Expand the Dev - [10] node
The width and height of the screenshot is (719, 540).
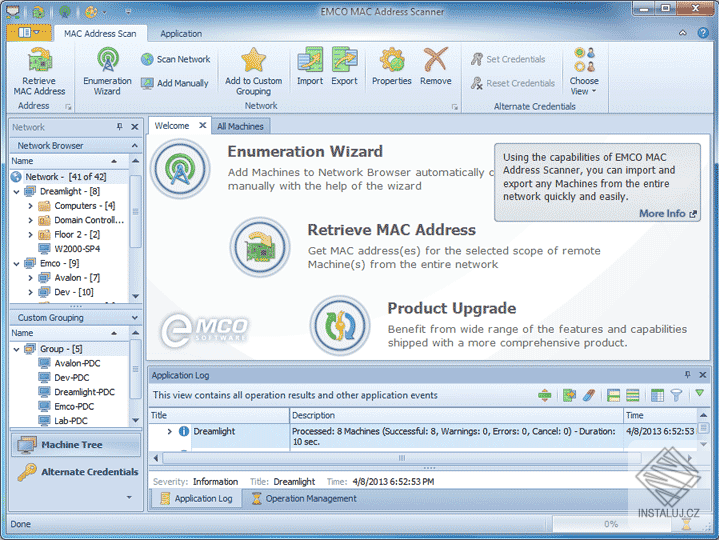(31, 292)
